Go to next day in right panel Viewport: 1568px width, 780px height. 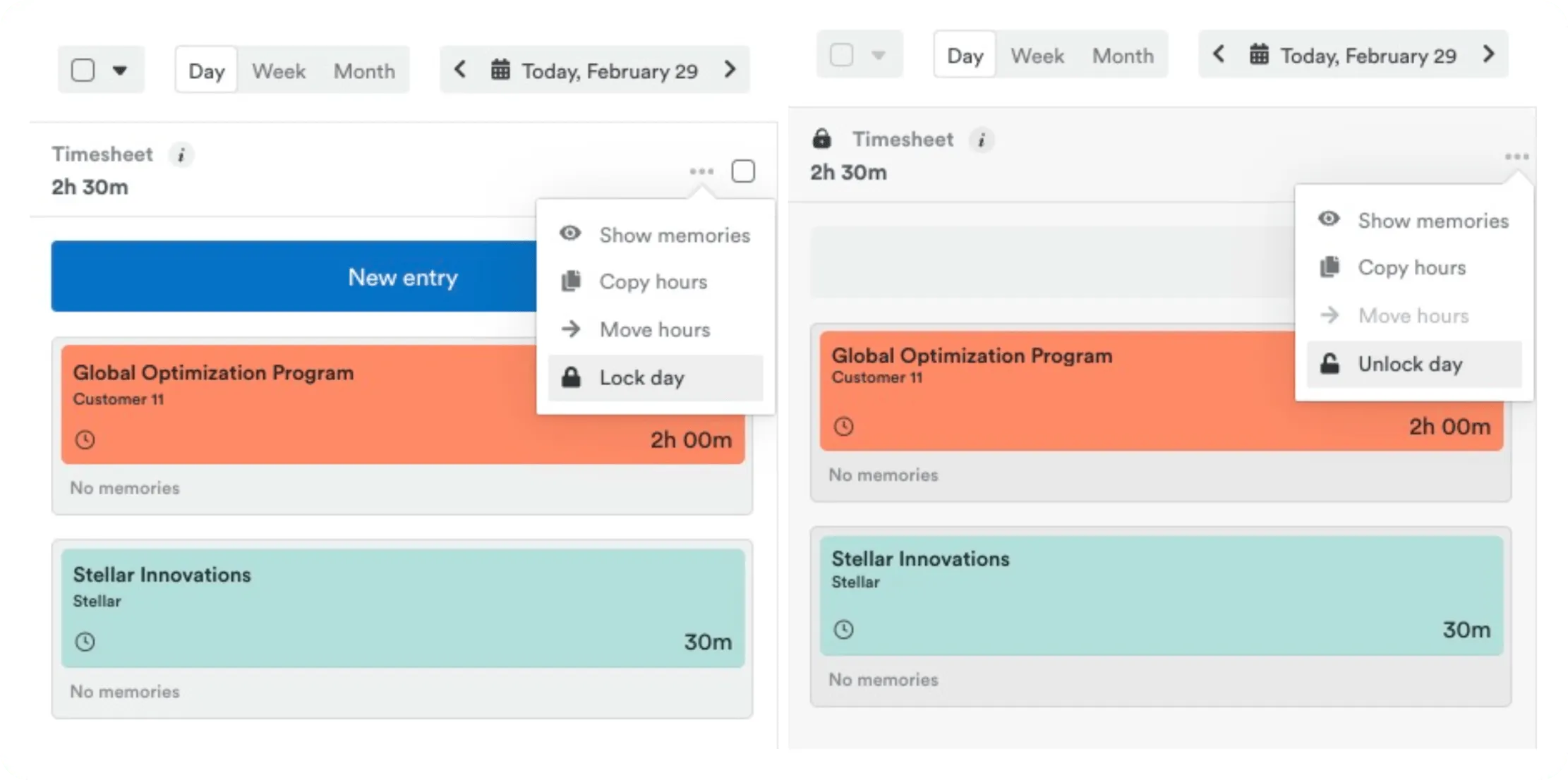1489,54
